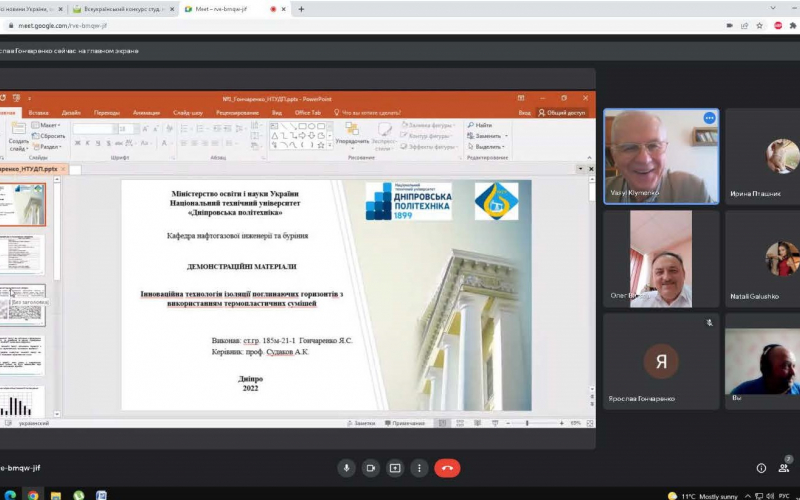Open the Анимация ribbon tab
800x500 pixels.
click(146, 113)
